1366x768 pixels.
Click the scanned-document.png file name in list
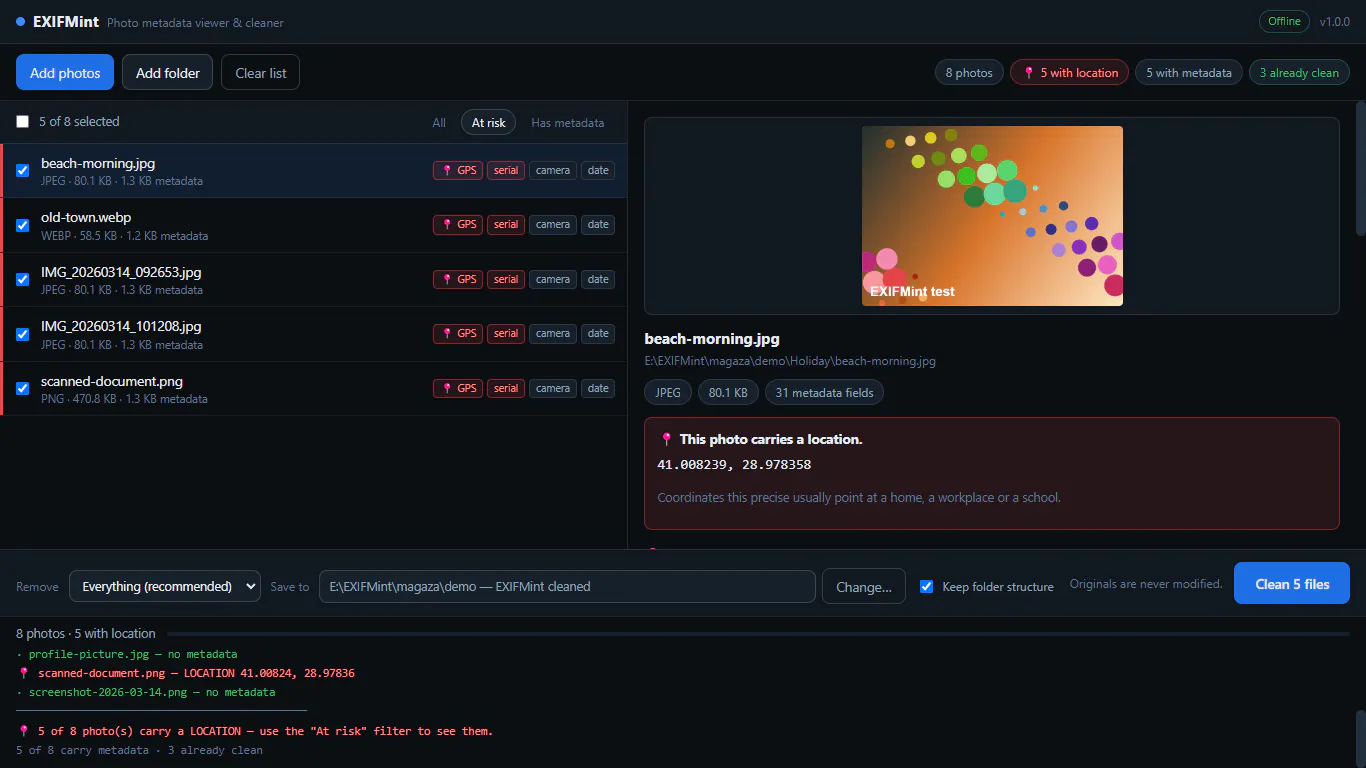[x=112, y=381]
